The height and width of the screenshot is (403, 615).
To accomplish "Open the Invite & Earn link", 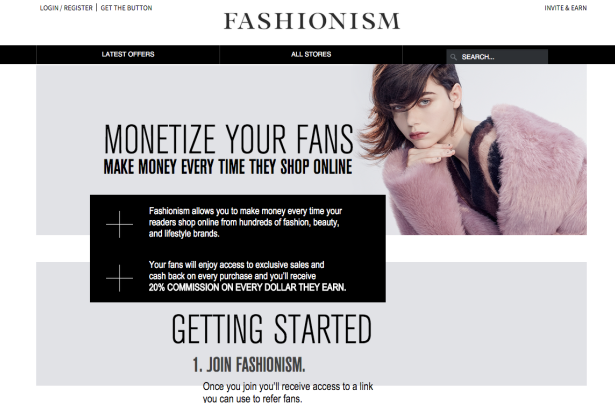I will [x=566, y=8].
